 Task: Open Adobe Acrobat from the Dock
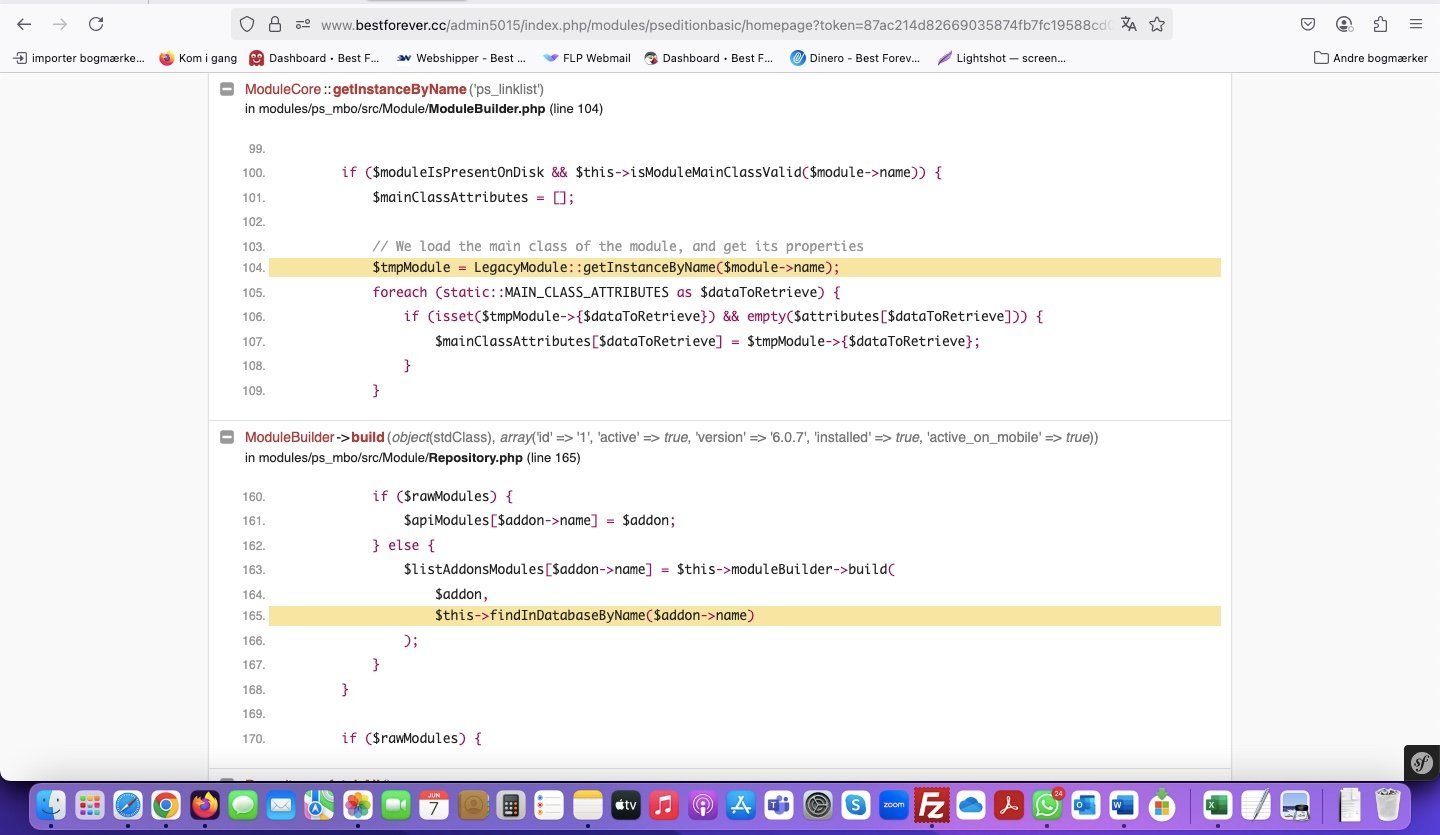pos(1009,805)
